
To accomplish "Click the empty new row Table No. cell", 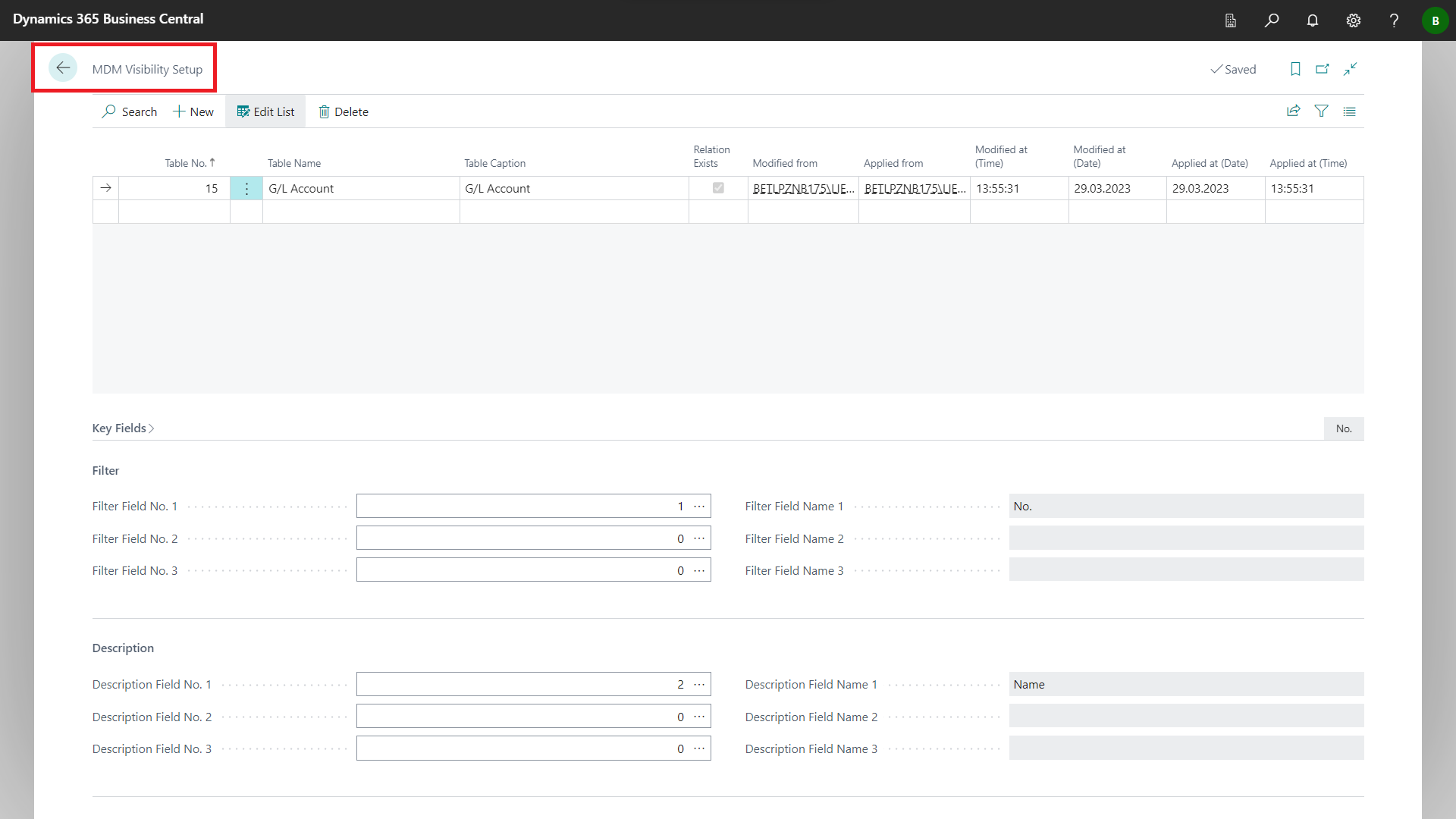I will click(x=174, y=212).
